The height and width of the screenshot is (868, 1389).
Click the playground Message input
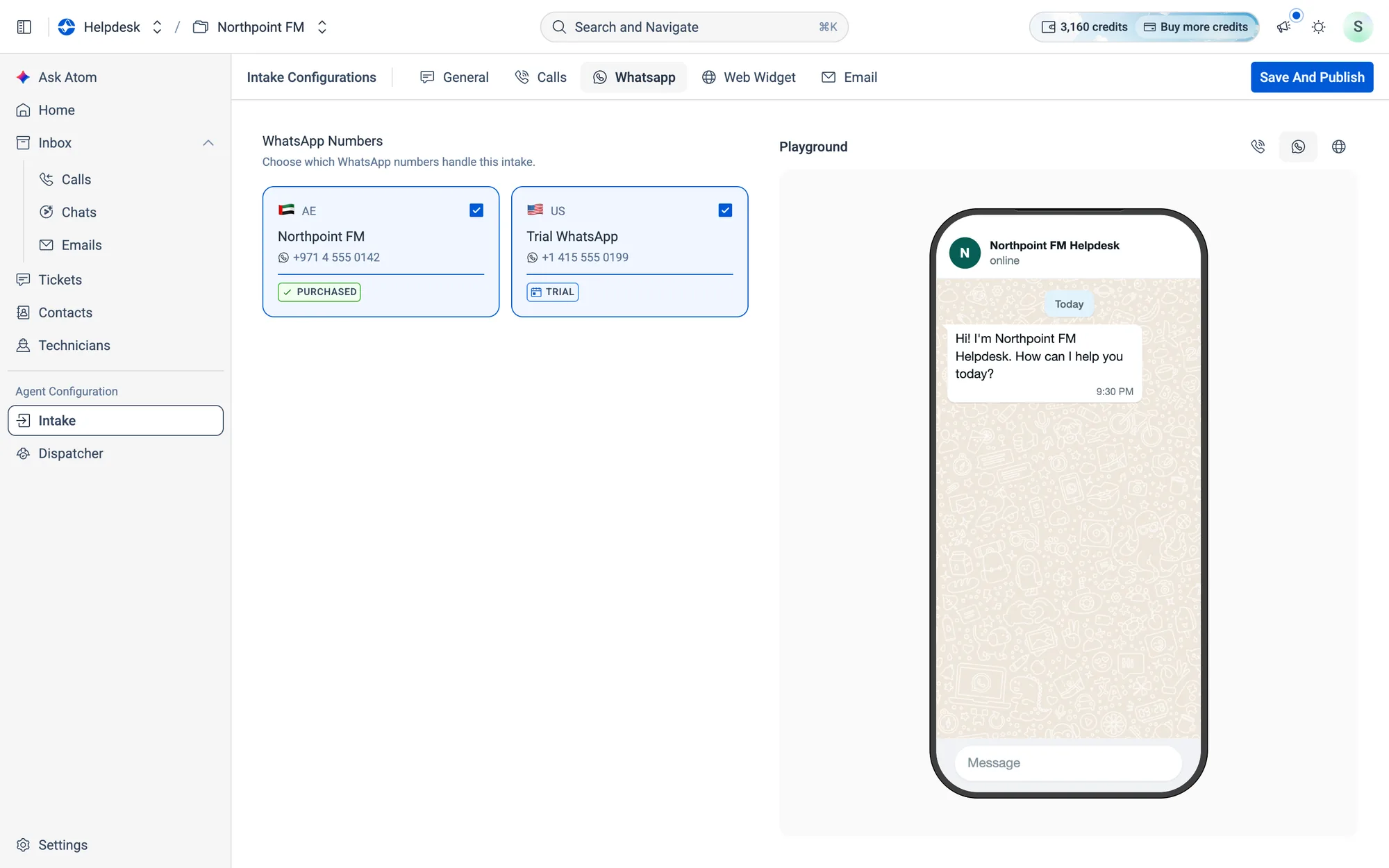click(x=1068, y=762)
